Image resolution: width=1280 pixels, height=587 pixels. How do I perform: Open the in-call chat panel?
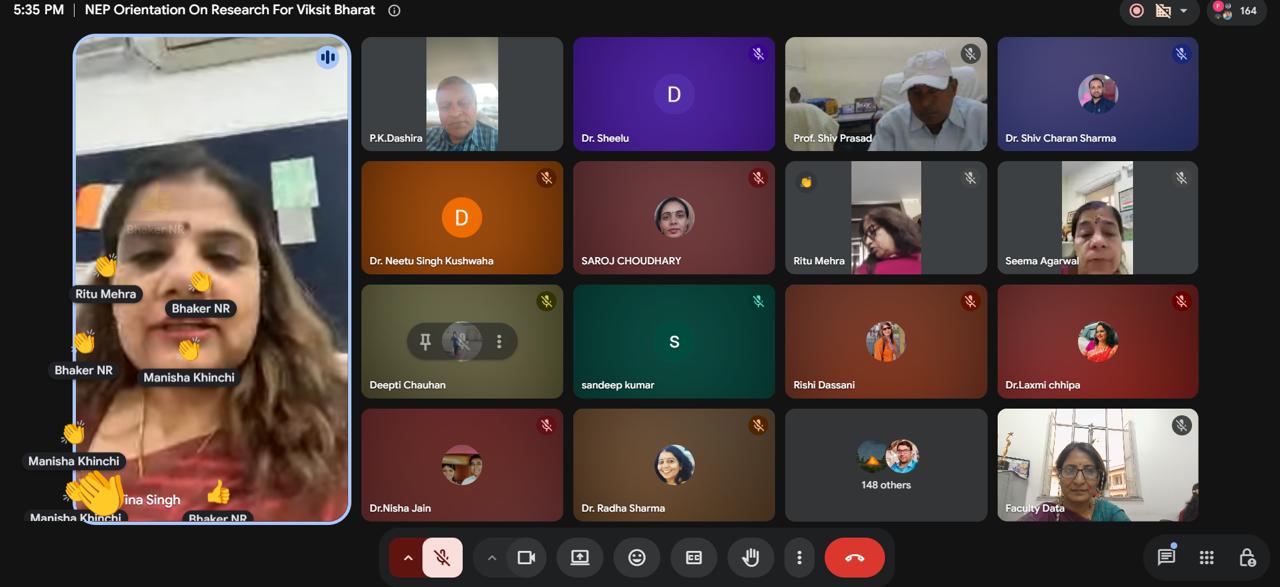1166,557
